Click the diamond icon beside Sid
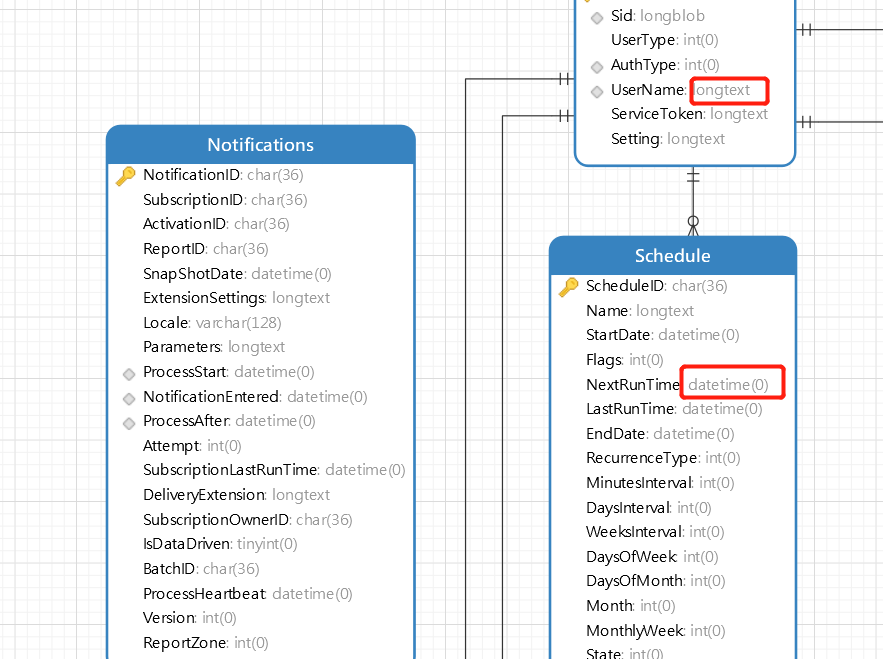The image size is (883, 659). [x=597, y=18]
